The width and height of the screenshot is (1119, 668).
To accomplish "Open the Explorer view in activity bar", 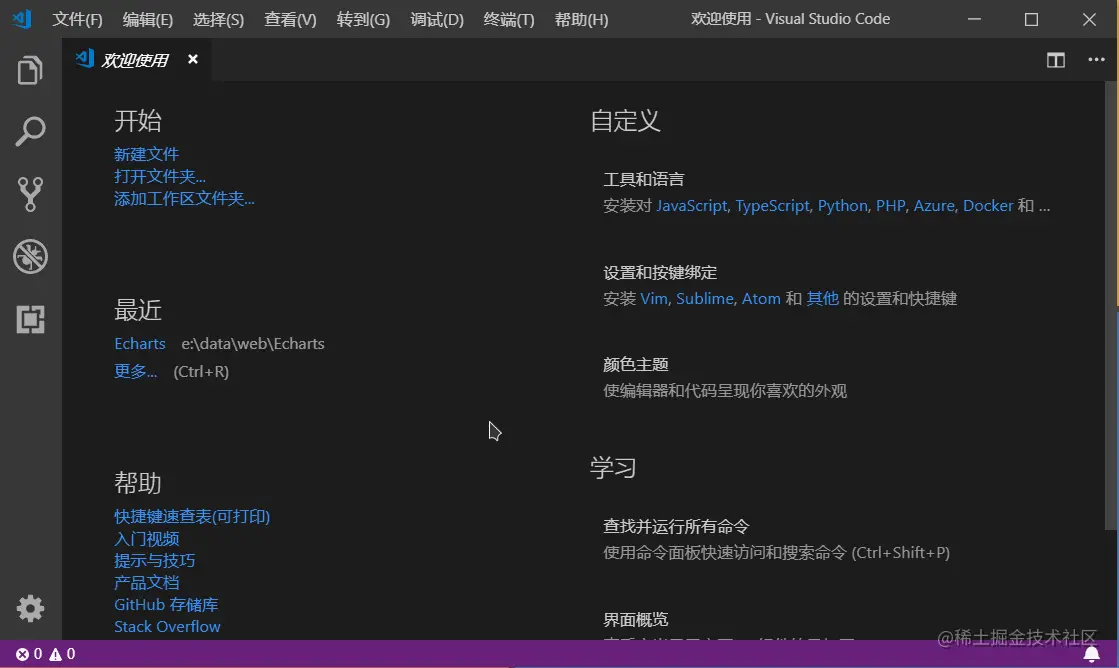I will pyautogui.click(x=30, y=70).
